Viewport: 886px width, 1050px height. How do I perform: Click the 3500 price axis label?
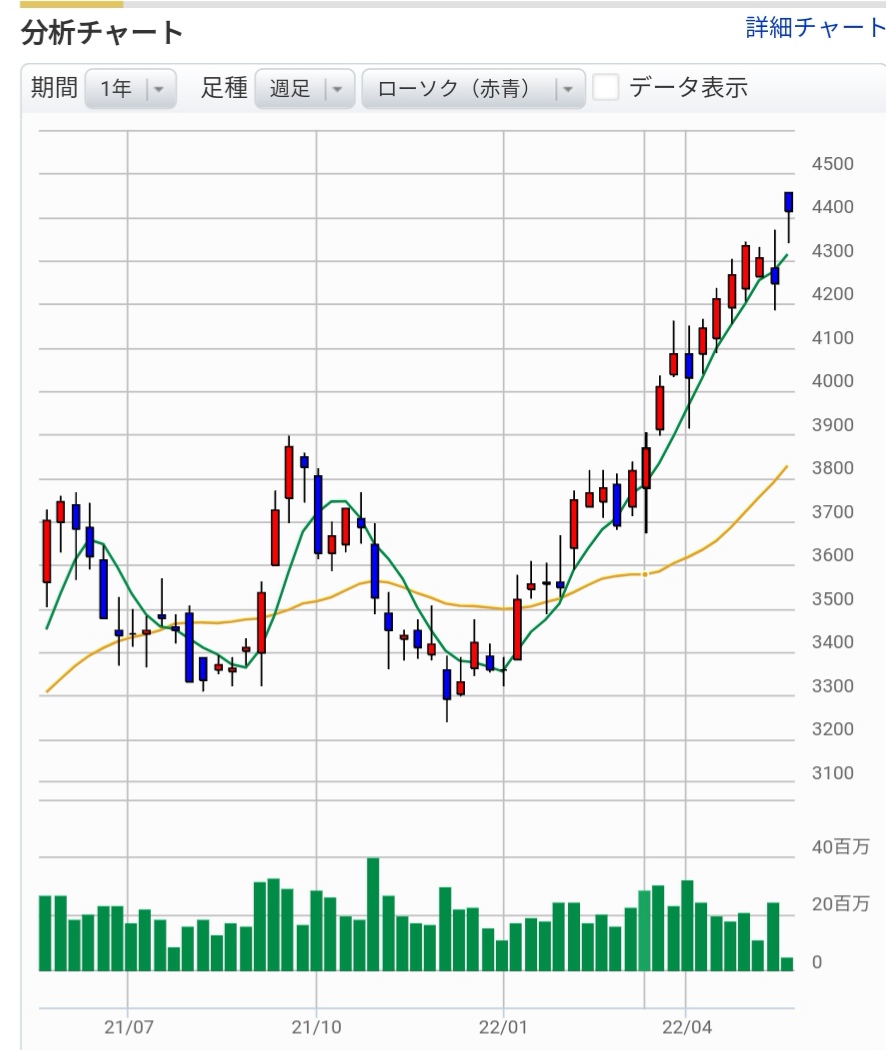coord(832,599)
